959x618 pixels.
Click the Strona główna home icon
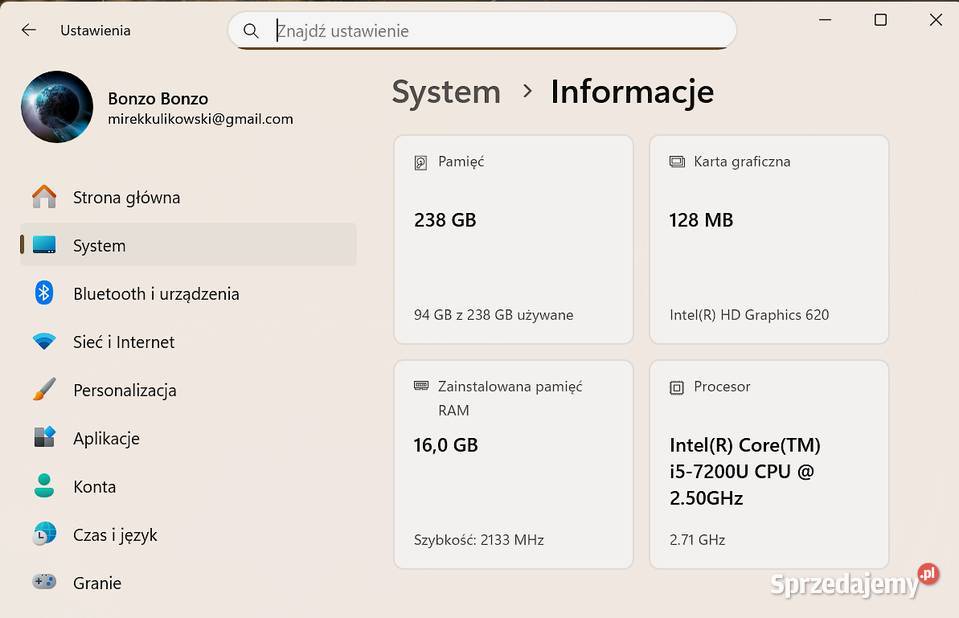click(44, 197)
